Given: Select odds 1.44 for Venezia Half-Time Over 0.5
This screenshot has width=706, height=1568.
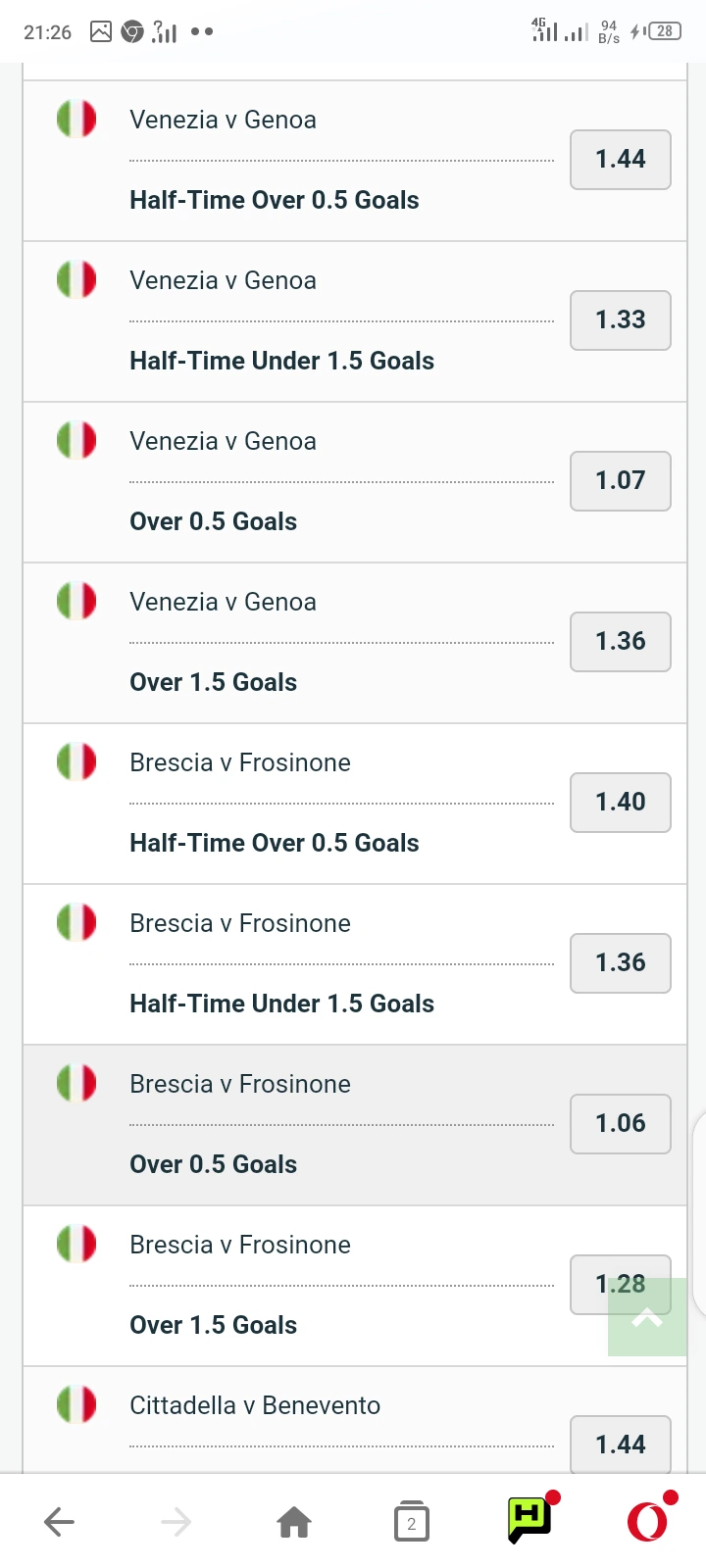Looking at the screenshot, I should click(x=621, y=160).
